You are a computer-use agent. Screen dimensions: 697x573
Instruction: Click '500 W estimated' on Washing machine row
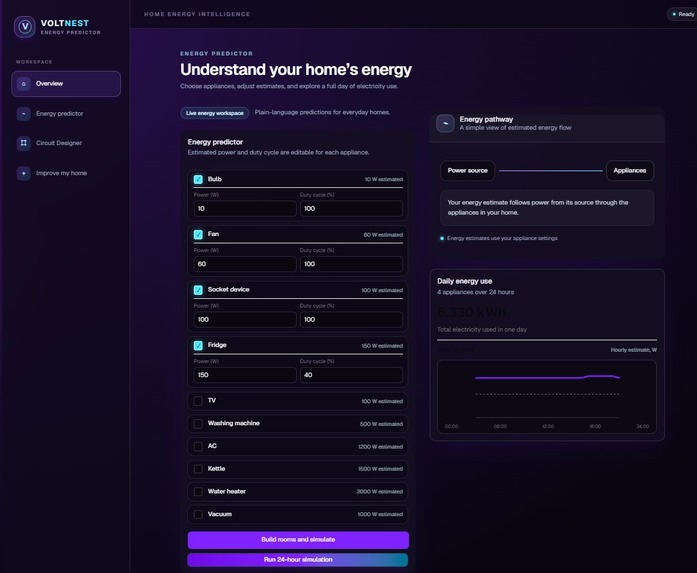pos(381,424)
